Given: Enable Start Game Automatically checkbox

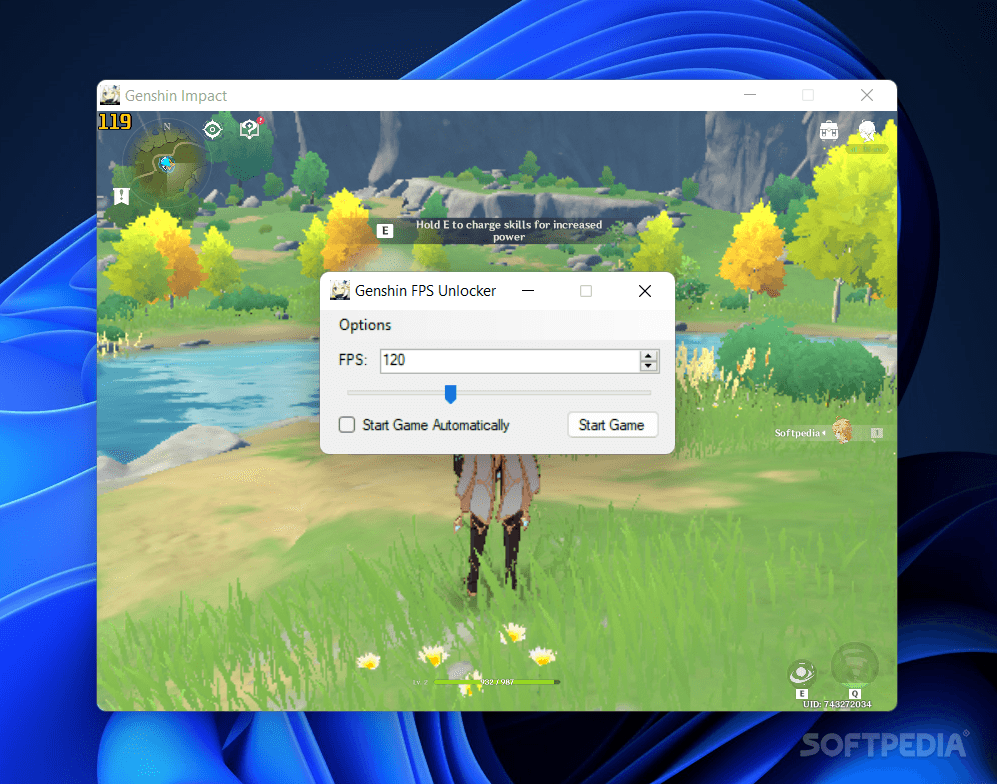Looking at the screenshot, I should coord(347,425).
